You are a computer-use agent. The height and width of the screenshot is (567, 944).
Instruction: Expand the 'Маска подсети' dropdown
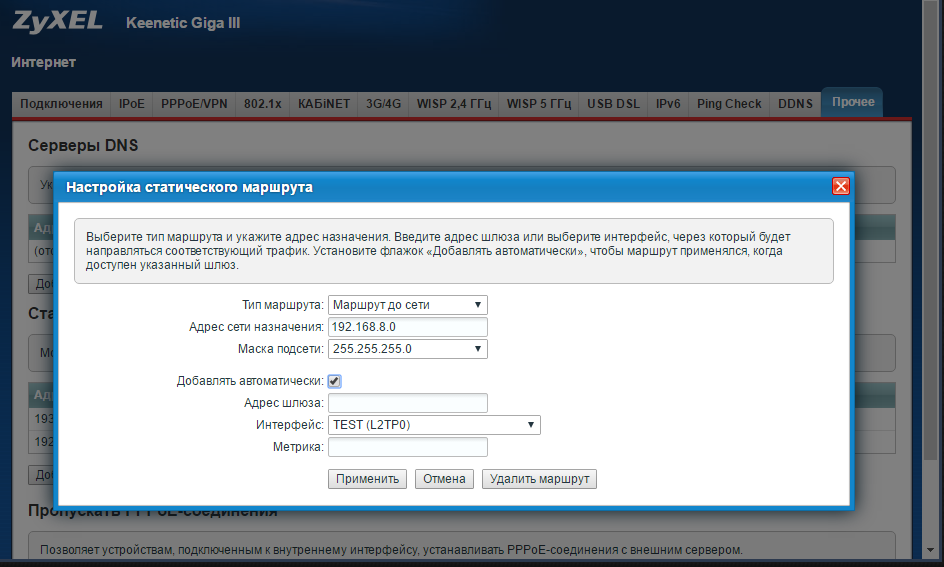tap(407, 349)
